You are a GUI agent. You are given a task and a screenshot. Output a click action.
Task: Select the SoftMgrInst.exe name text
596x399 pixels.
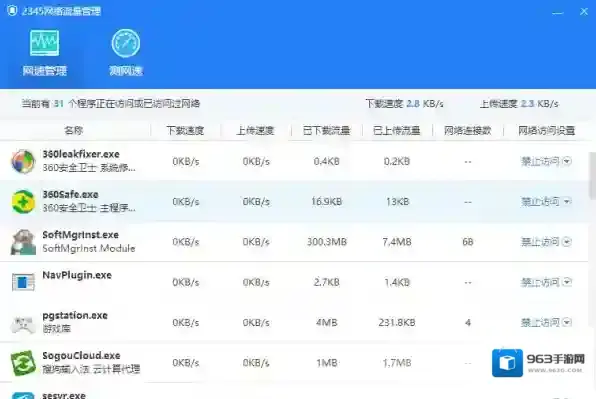(x=81, y=234)
